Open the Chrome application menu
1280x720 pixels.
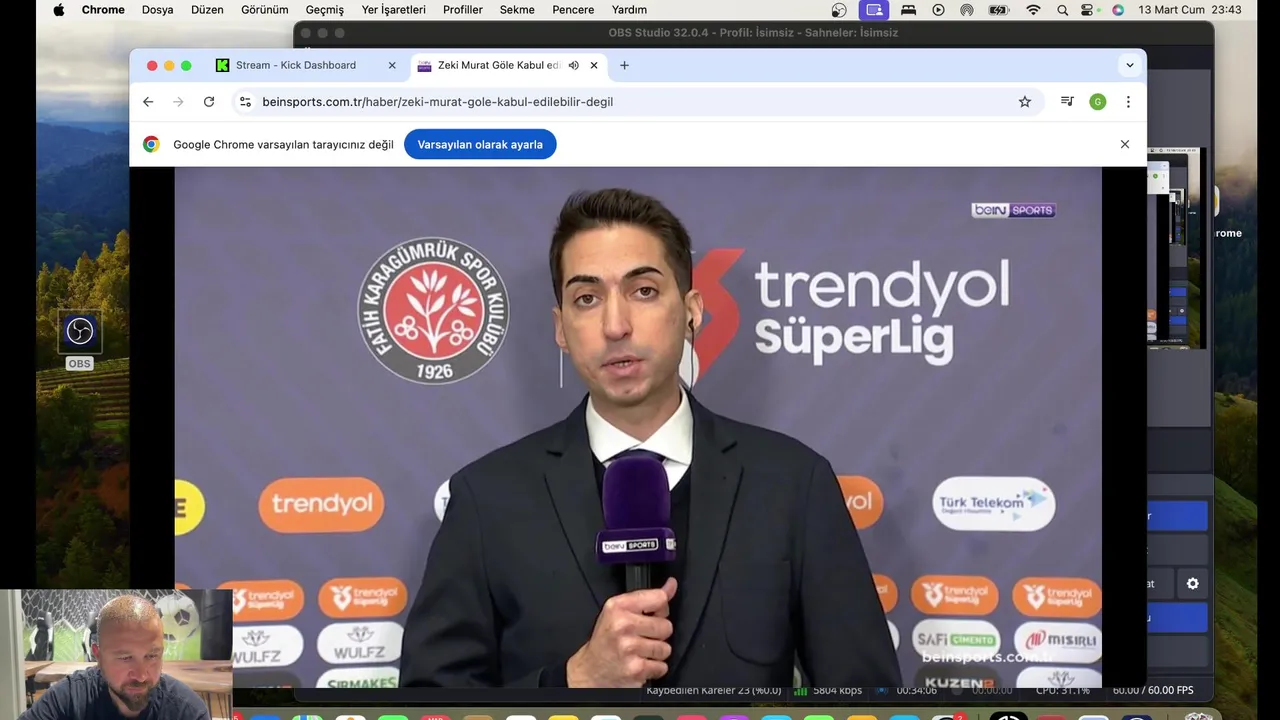click(x=103, y=10)
